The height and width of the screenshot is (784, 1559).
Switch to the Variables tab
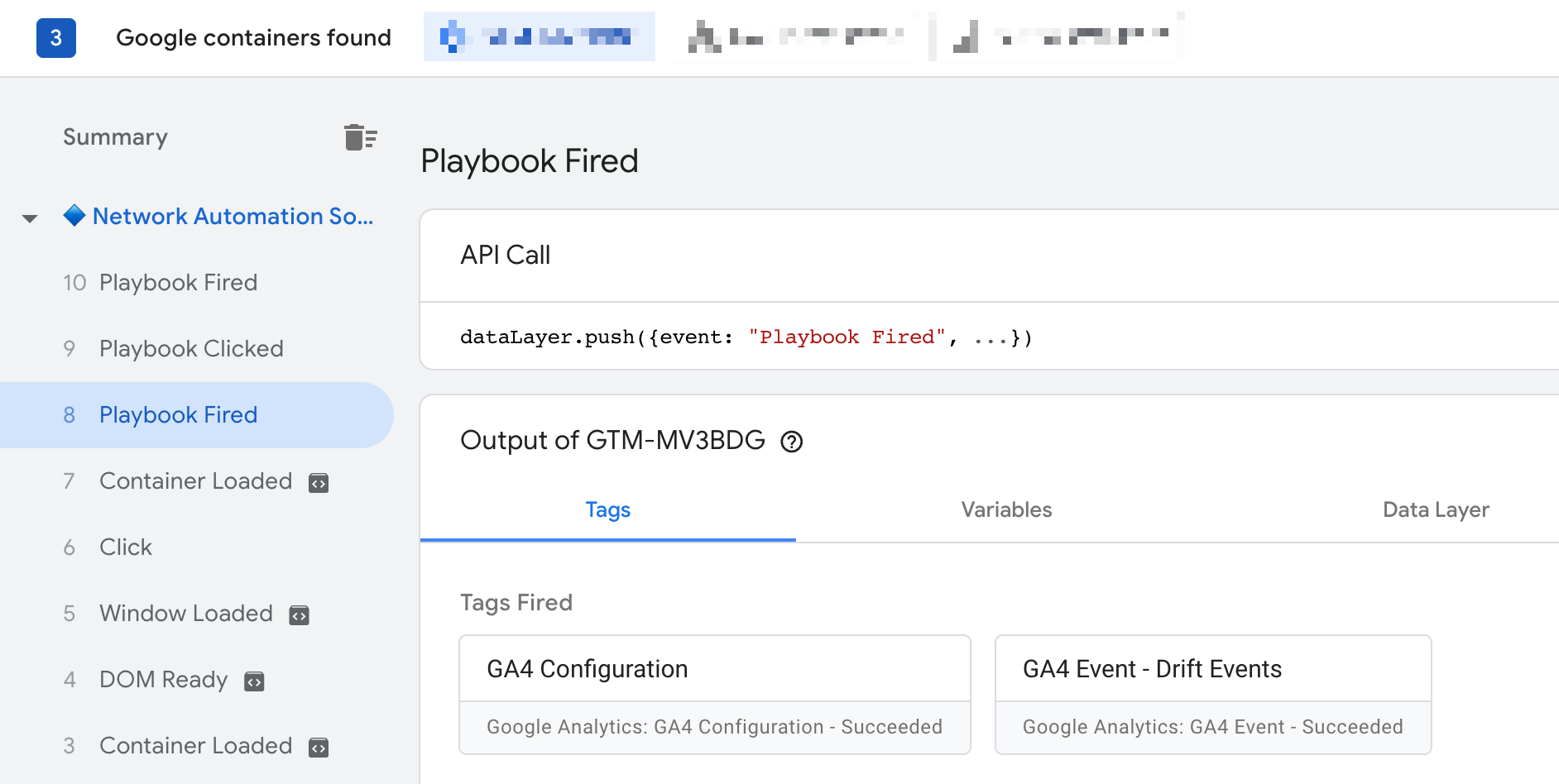pos(1005,510)
